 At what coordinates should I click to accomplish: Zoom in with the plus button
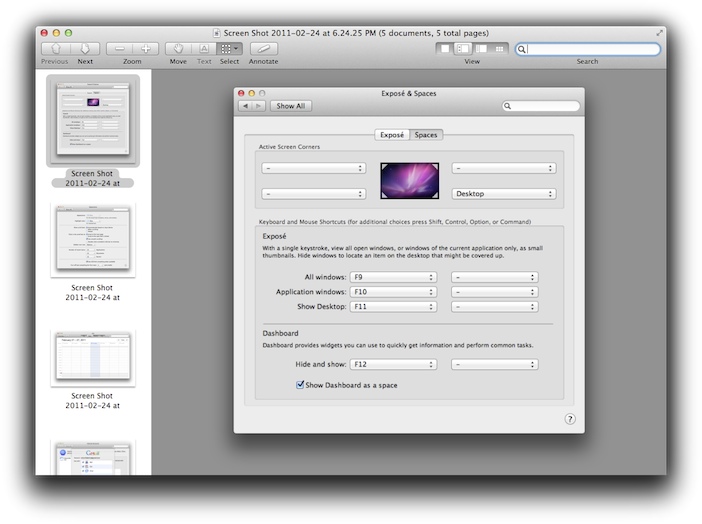pyautogui.click(x=146, y=48)
